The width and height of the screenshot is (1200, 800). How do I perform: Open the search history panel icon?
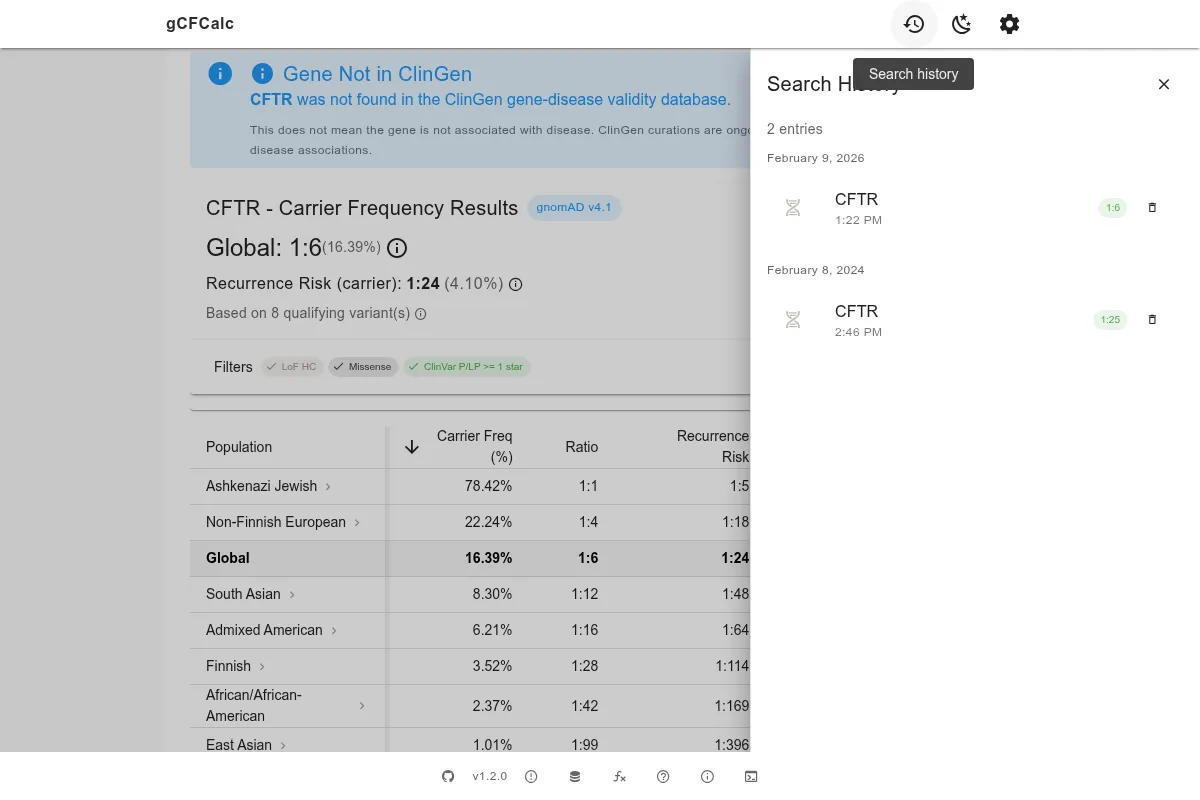click(913, 24)
